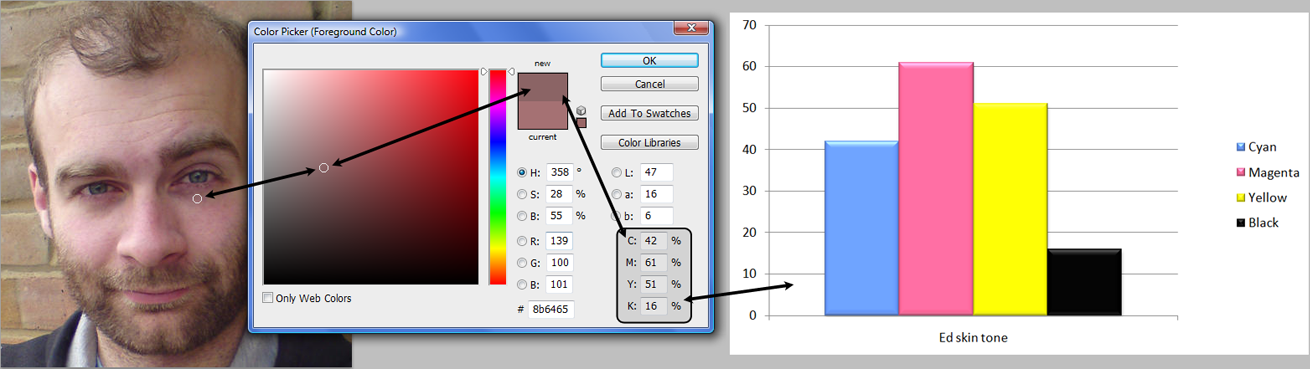
Task: Click the small web-safe color swatch below cube
Action: click(581, 123)
